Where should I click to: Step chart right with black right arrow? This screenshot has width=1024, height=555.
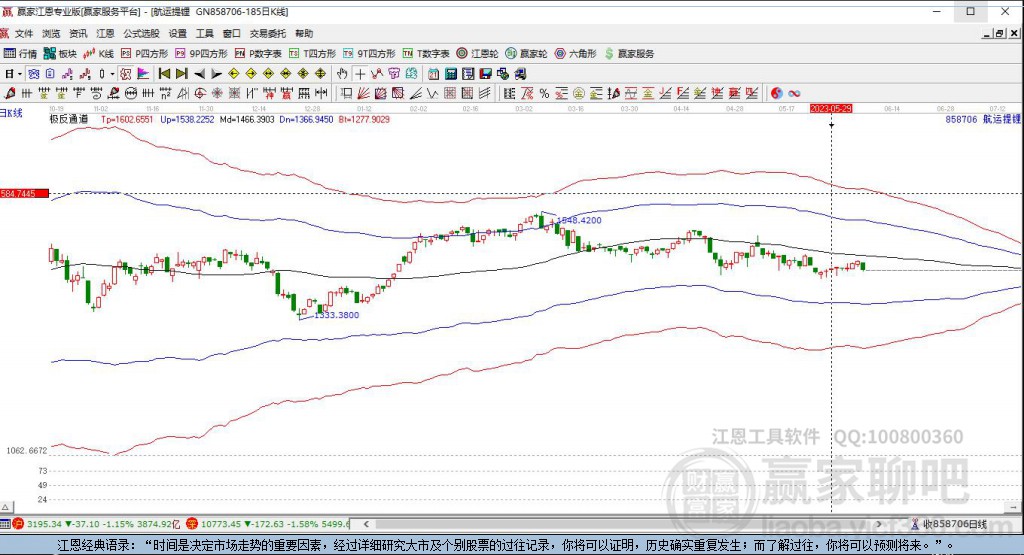[217, 74]
